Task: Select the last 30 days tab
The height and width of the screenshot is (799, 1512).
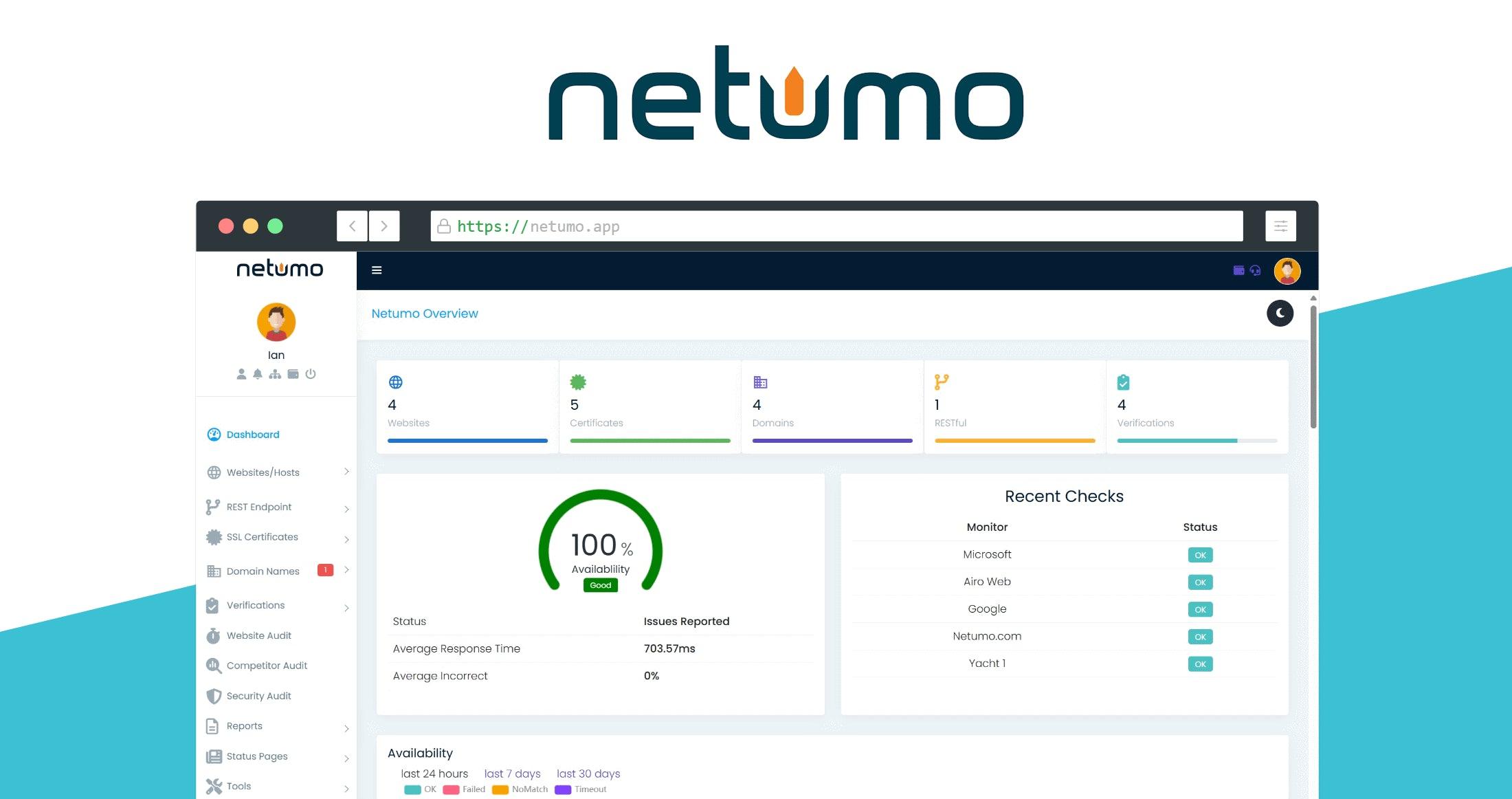Action: (588, 774)
